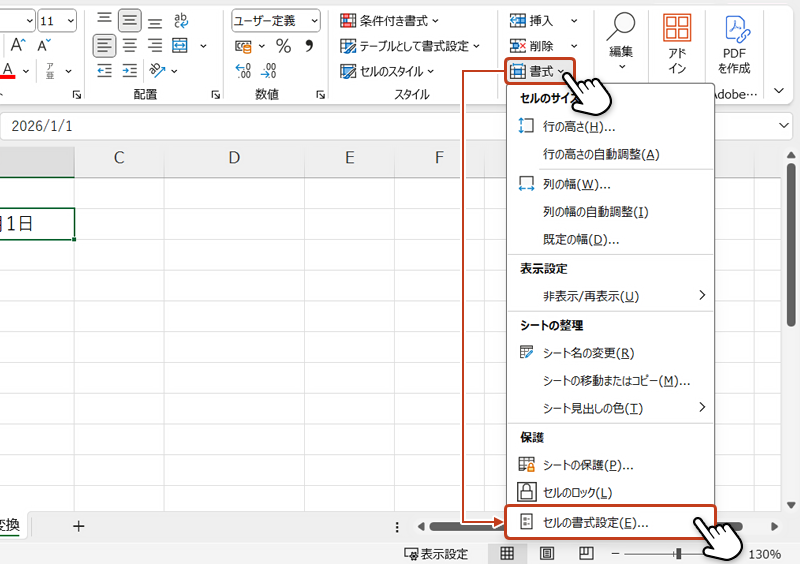Collapse the ribbon with chevron

tap(779, 91)
